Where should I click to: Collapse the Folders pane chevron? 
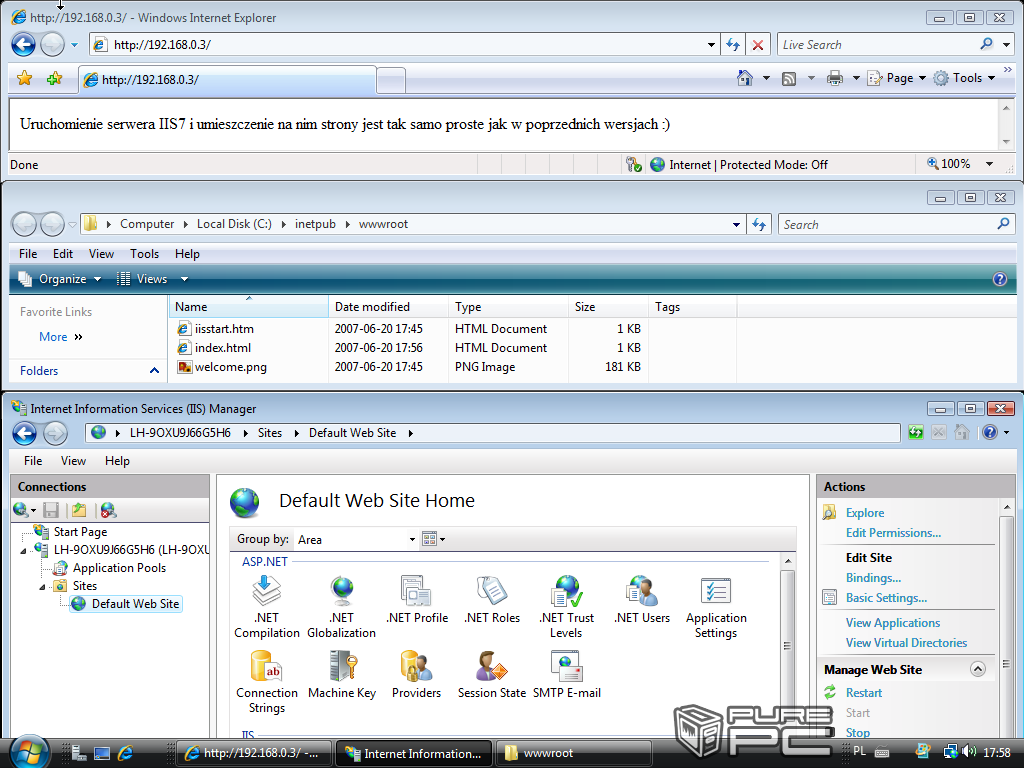coord(154,371)
